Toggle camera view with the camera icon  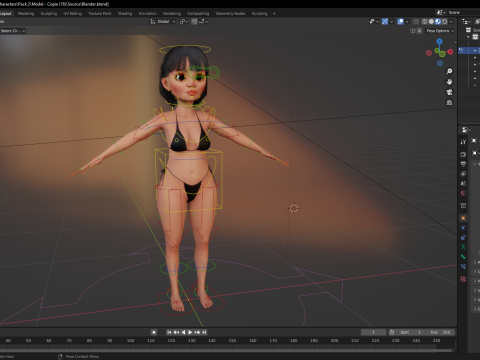click(x=449, y=92)
